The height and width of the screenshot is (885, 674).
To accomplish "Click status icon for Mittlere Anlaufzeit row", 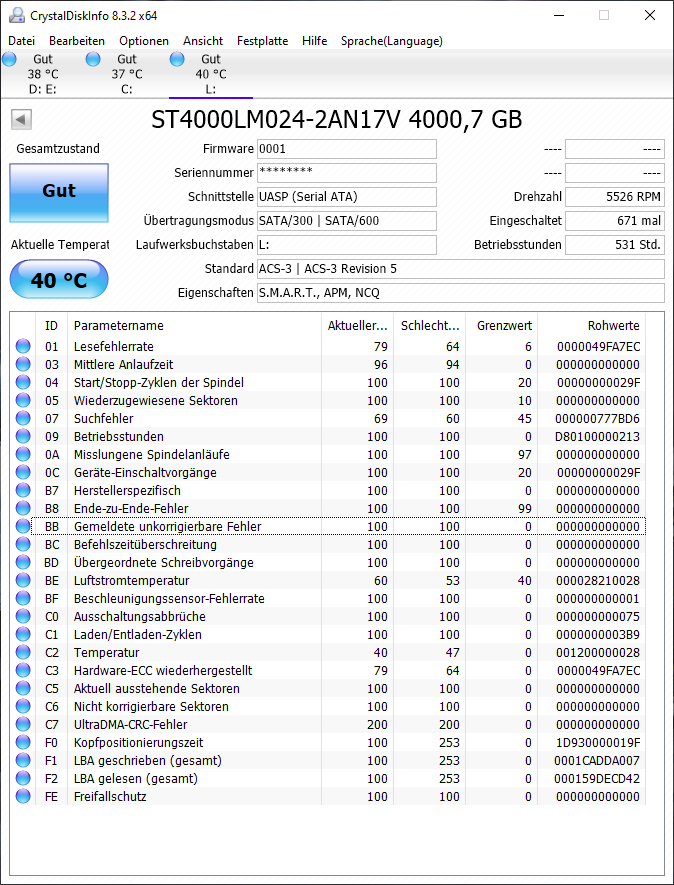I will pyautogui.click(x=23, y=365).
